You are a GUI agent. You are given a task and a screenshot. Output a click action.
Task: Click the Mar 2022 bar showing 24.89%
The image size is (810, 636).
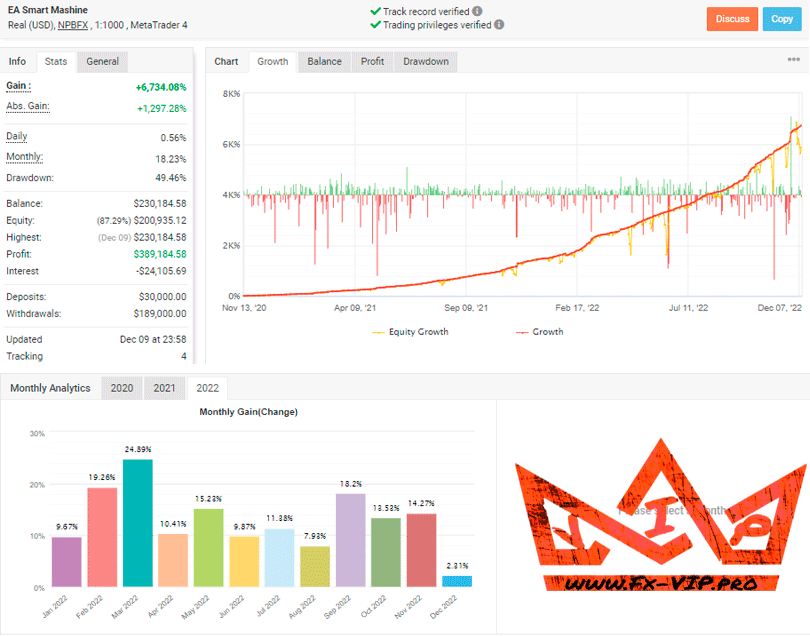137,522
